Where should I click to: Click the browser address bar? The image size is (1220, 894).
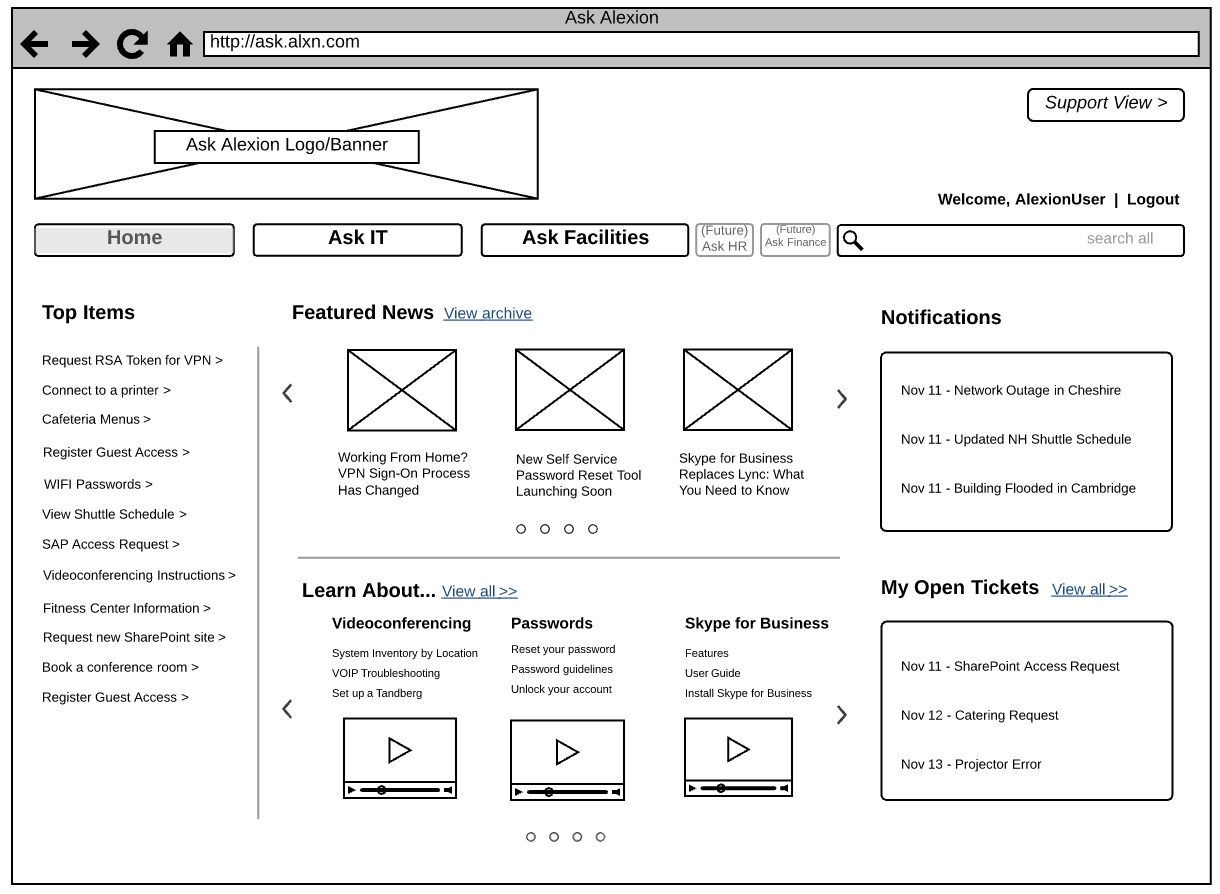coord(701,44)
